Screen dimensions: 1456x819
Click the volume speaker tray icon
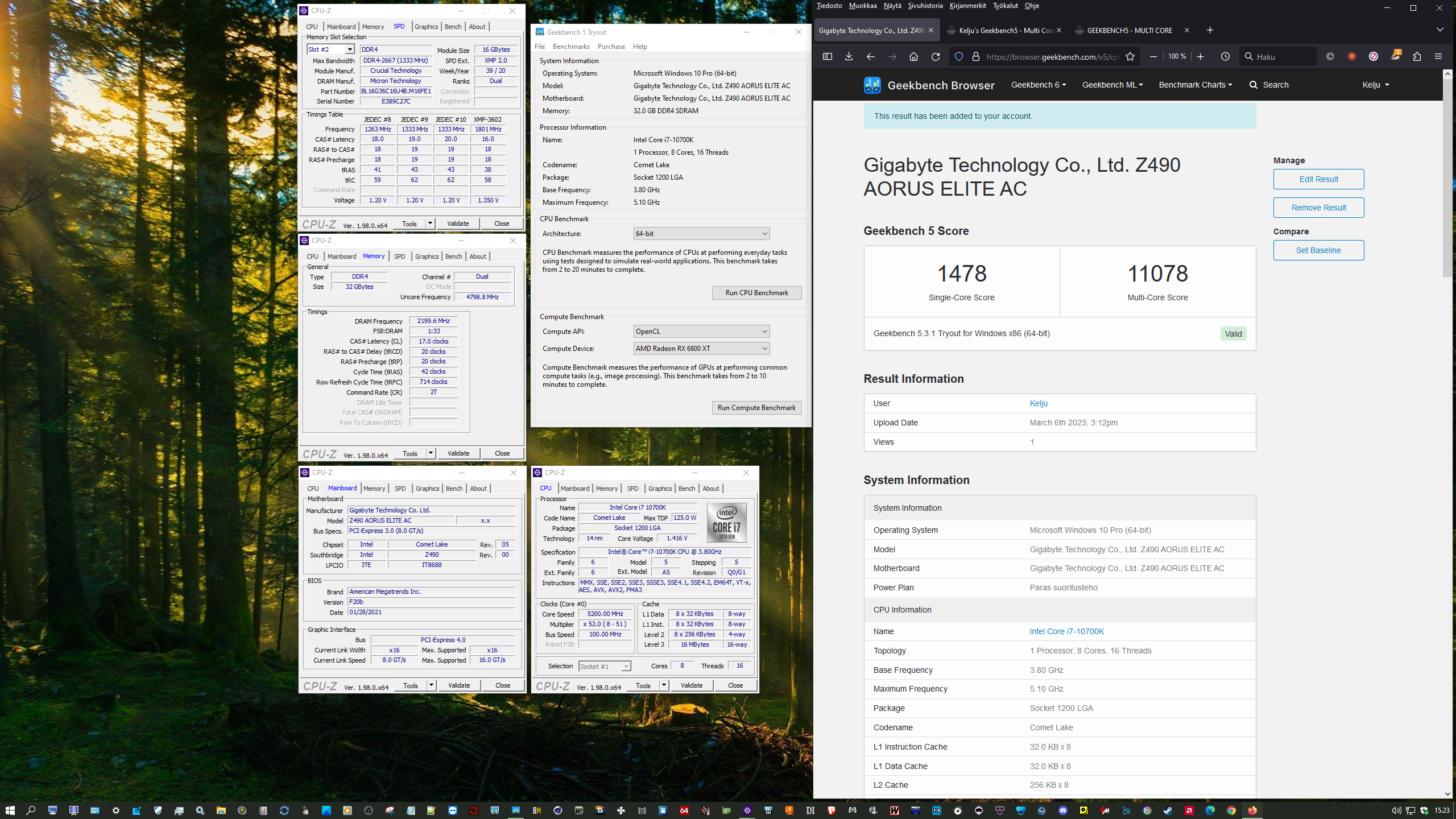pos(1396,810)
